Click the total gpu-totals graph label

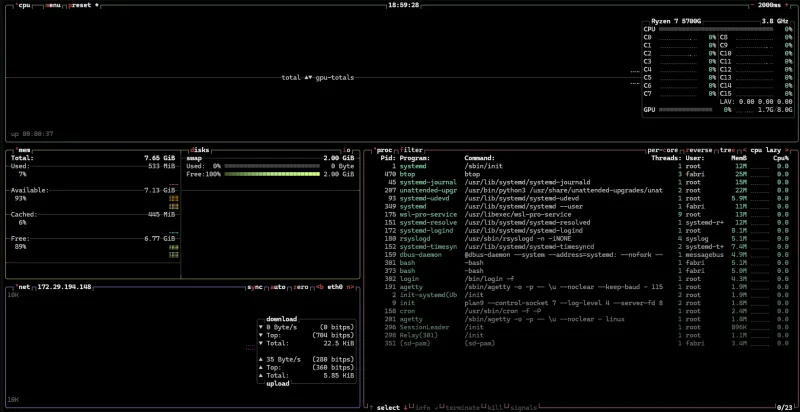318,78
